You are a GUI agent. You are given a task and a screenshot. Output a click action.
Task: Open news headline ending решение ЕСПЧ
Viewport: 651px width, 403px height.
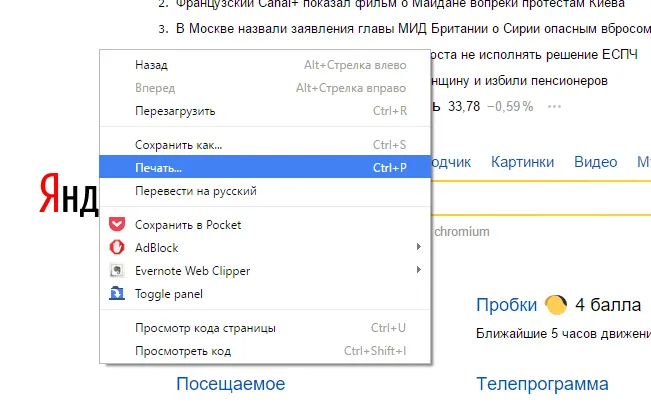tap(534, 55)
